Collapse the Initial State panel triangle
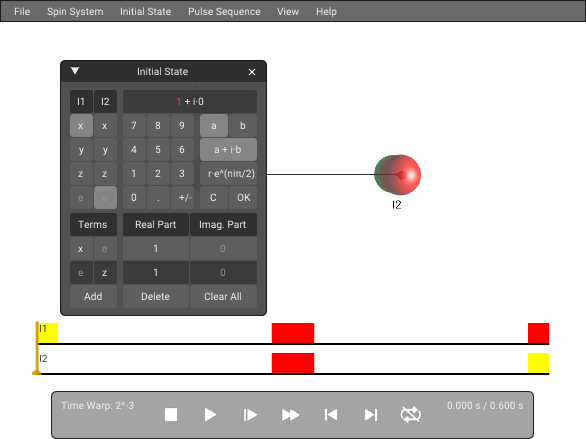The height and width of the screenshot is (439, 586). pyautogui.click(x=75, y=71)
